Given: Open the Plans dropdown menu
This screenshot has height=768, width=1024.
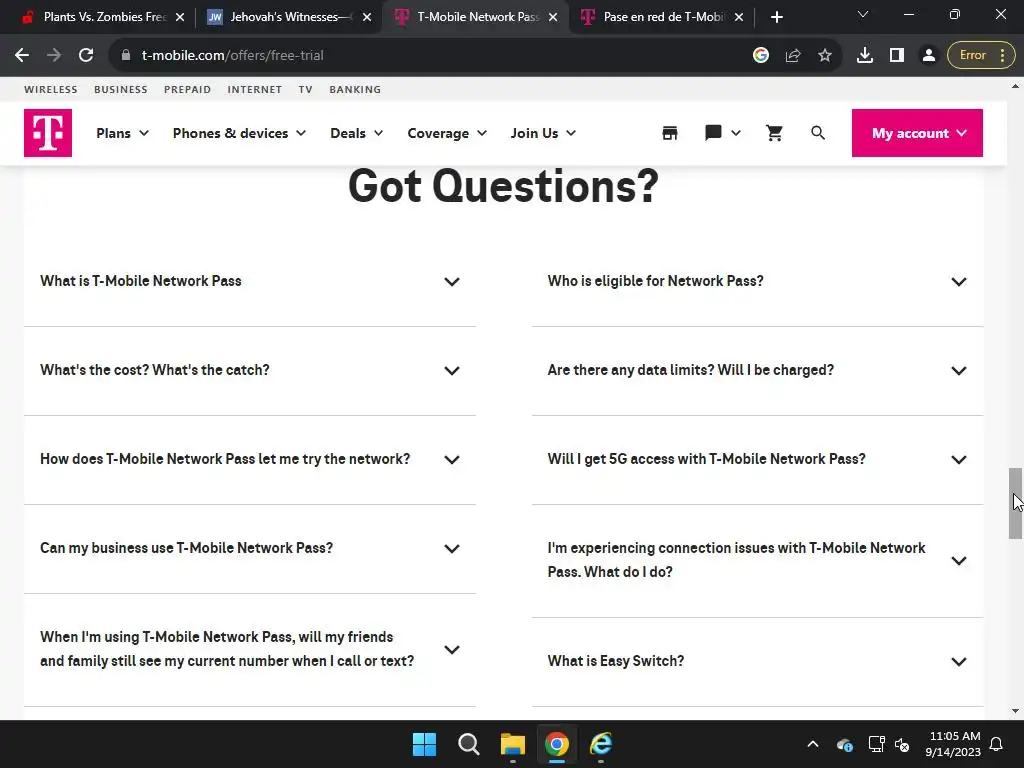Looking at the screenshot, I should pyautogui.click(x=123, y=133).
